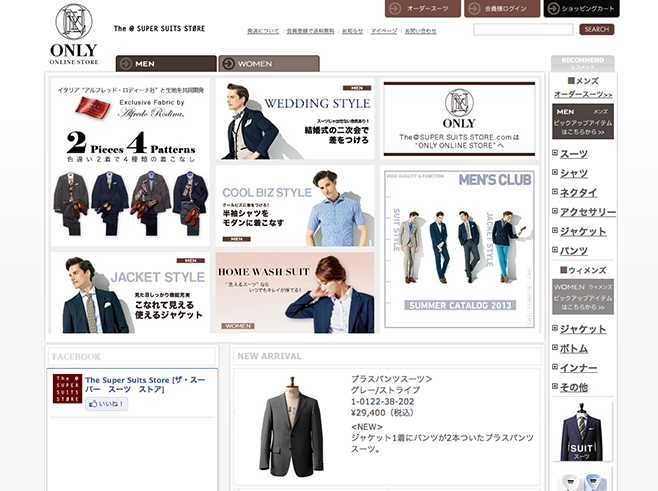Screen dimensions: 658x491
Task: Open the パンツ sidebar link
Action: [574, 251]
